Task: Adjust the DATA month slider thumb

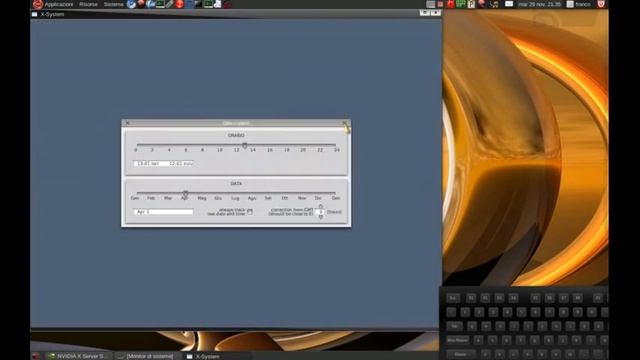Action: pos(185,193)
